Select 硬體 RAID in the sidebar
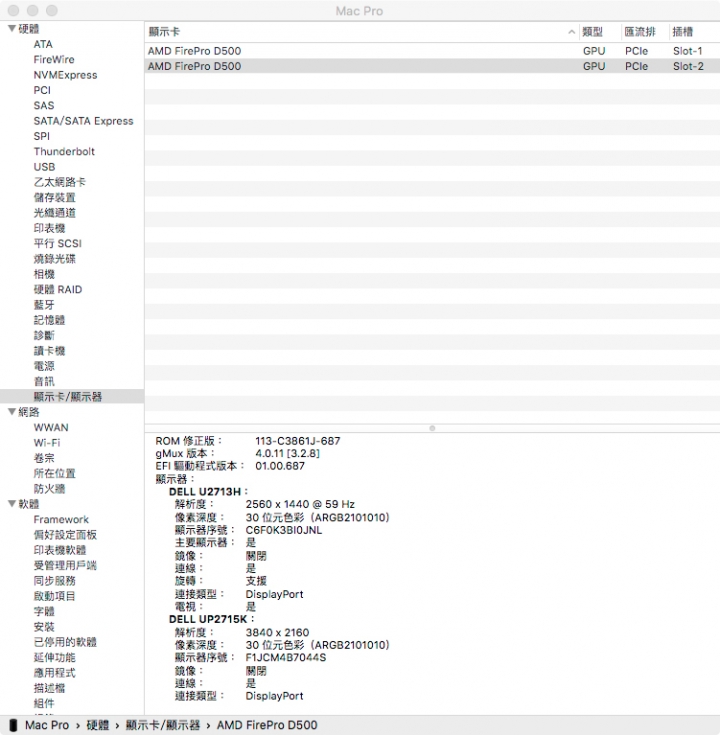The width and height of the screenshot is (720, 735). point(58,289)
